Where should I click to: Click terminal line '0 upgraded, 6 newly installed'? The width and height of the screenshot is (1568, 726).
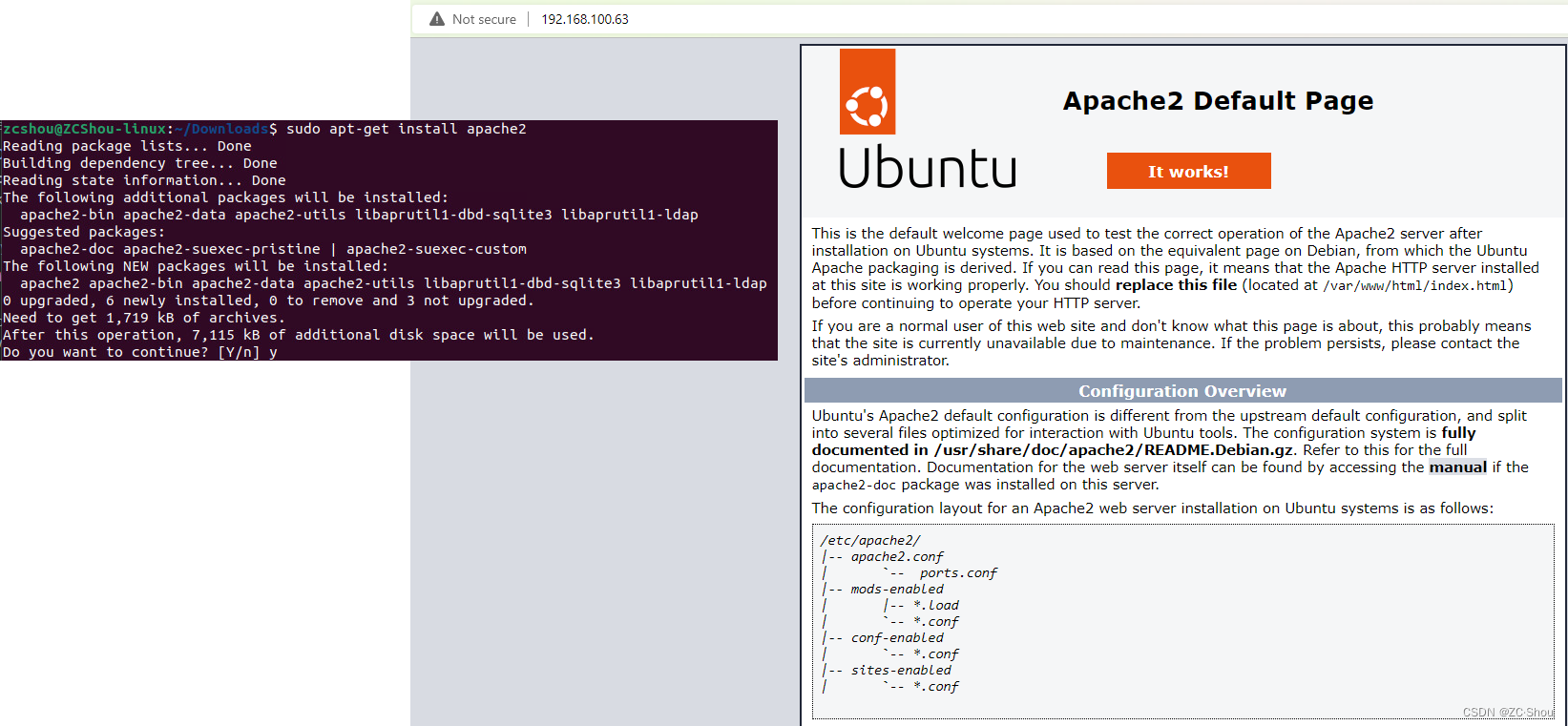[268, 301]
